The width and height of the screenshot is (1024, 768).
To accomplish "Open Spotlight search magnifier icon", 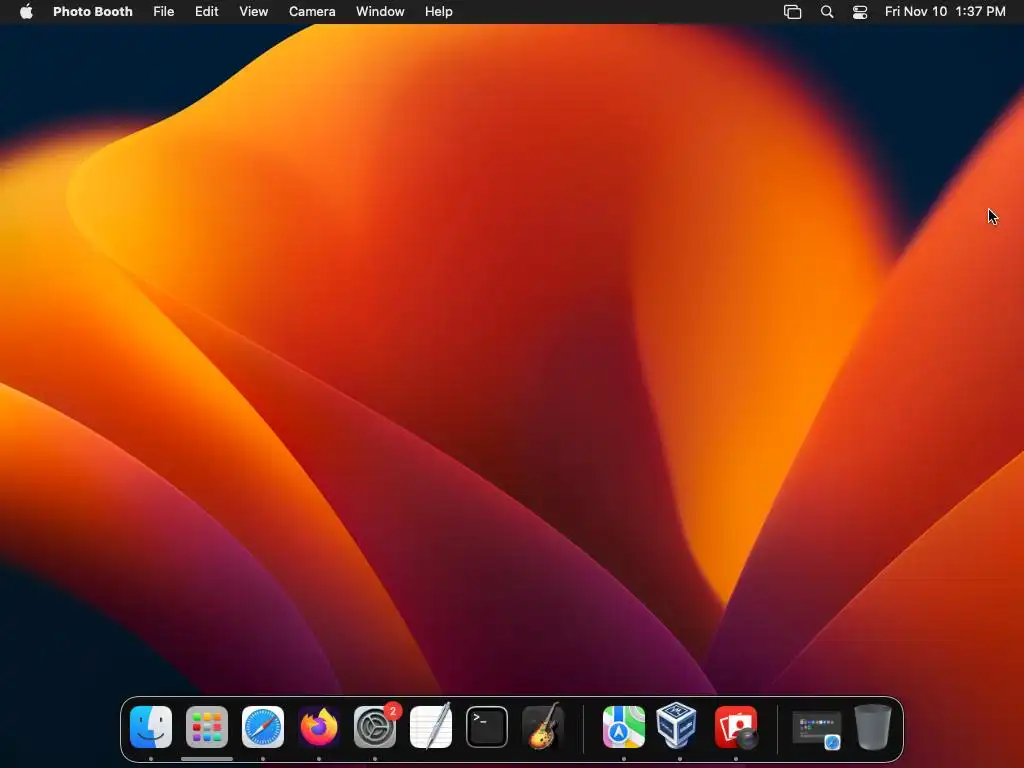I will [827, 12].
